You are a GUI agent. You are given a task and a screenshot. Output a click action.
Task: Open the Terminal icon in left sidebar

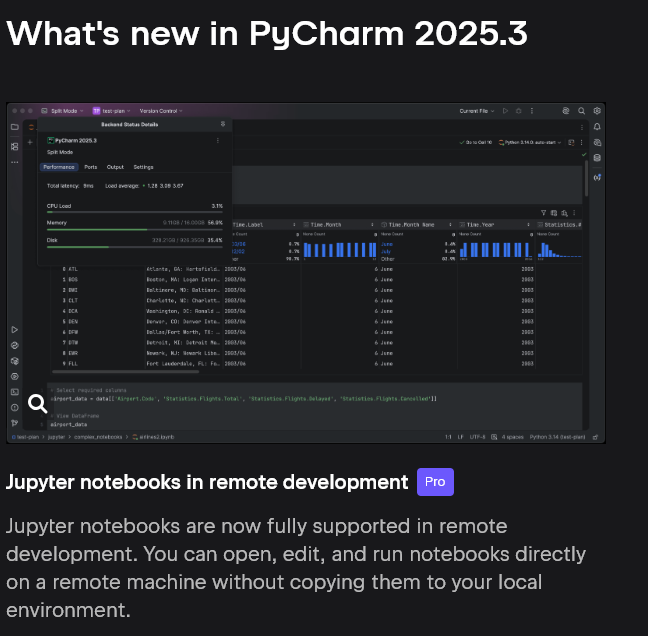tap(15, 392)
